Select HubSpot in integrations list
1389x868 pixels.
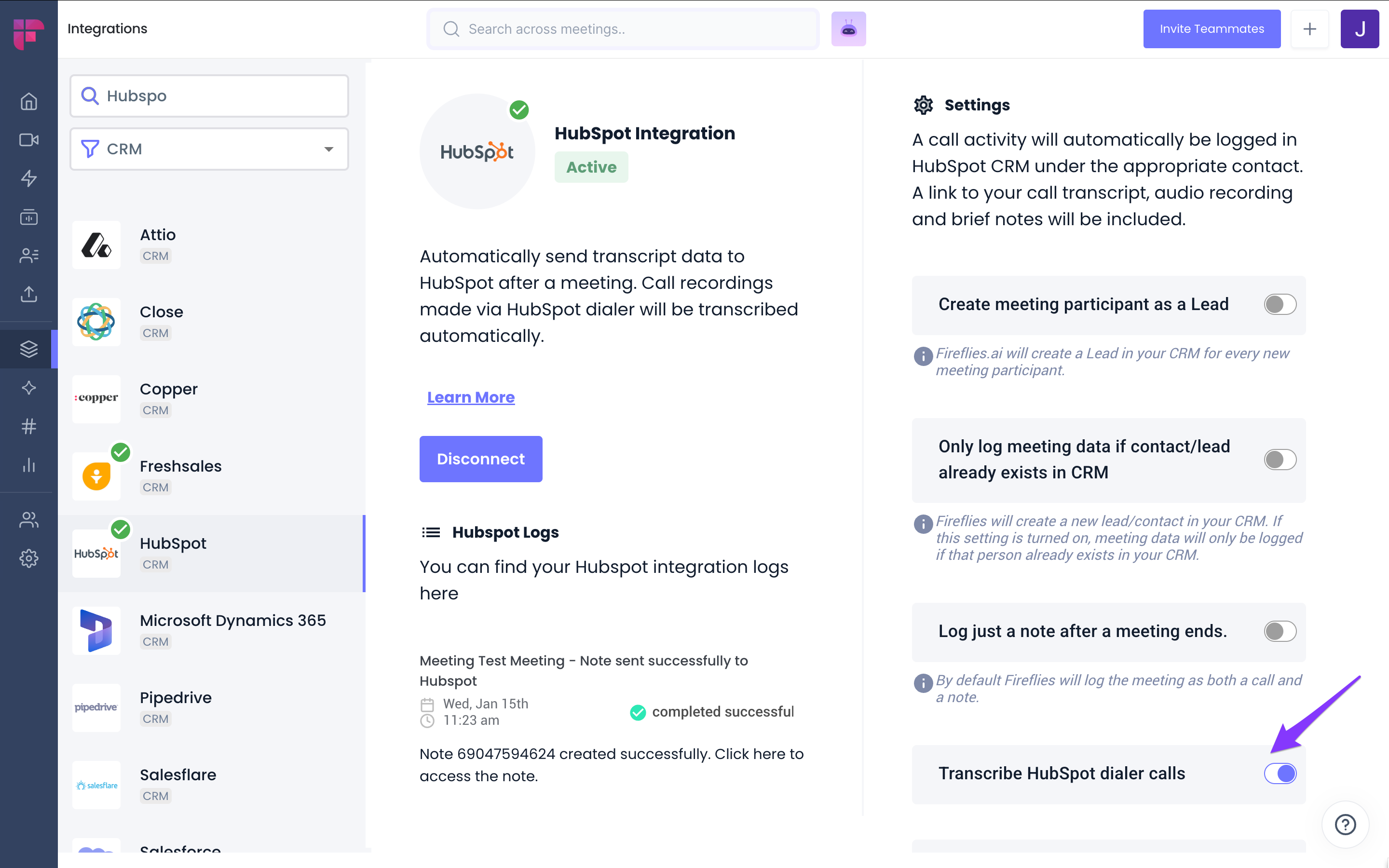click(211, 554)
